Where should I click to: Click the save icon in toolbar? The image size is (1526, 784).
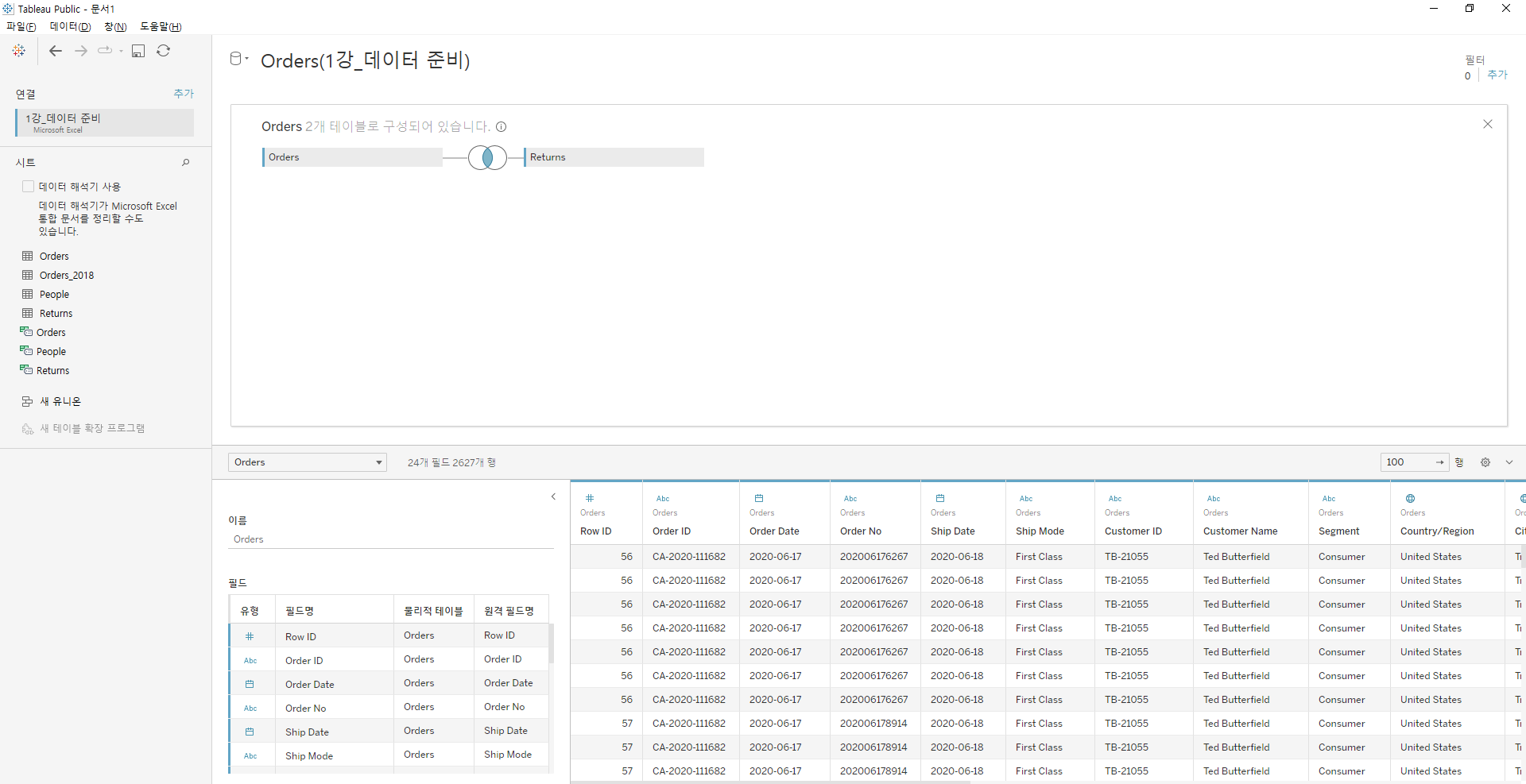(x=138, y=51)
